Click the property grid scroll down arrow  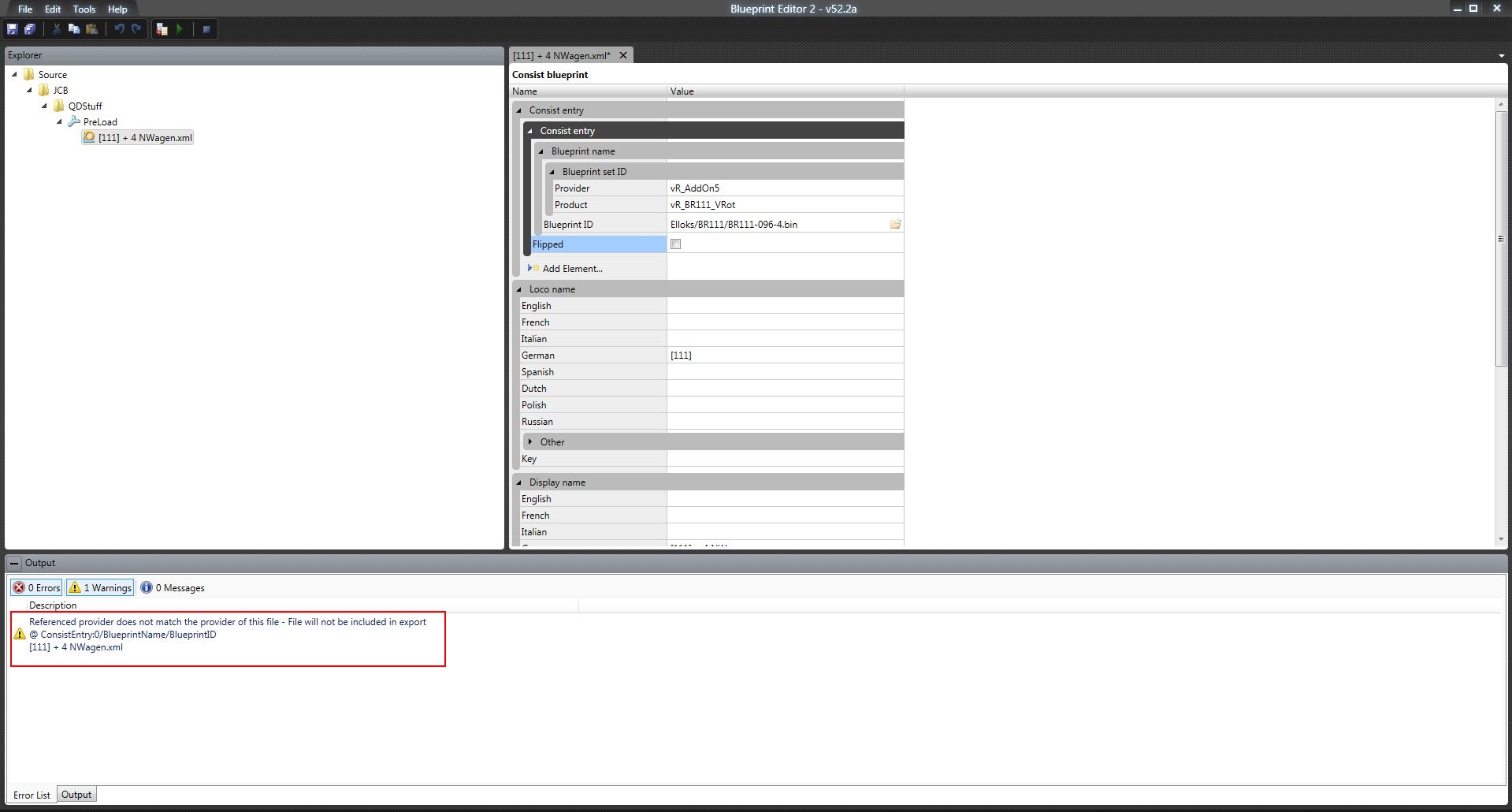tap(1501, 540)
